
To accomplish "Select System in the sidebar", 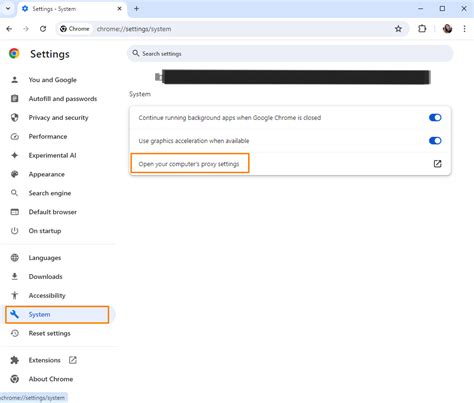I will tap(57, 314).
